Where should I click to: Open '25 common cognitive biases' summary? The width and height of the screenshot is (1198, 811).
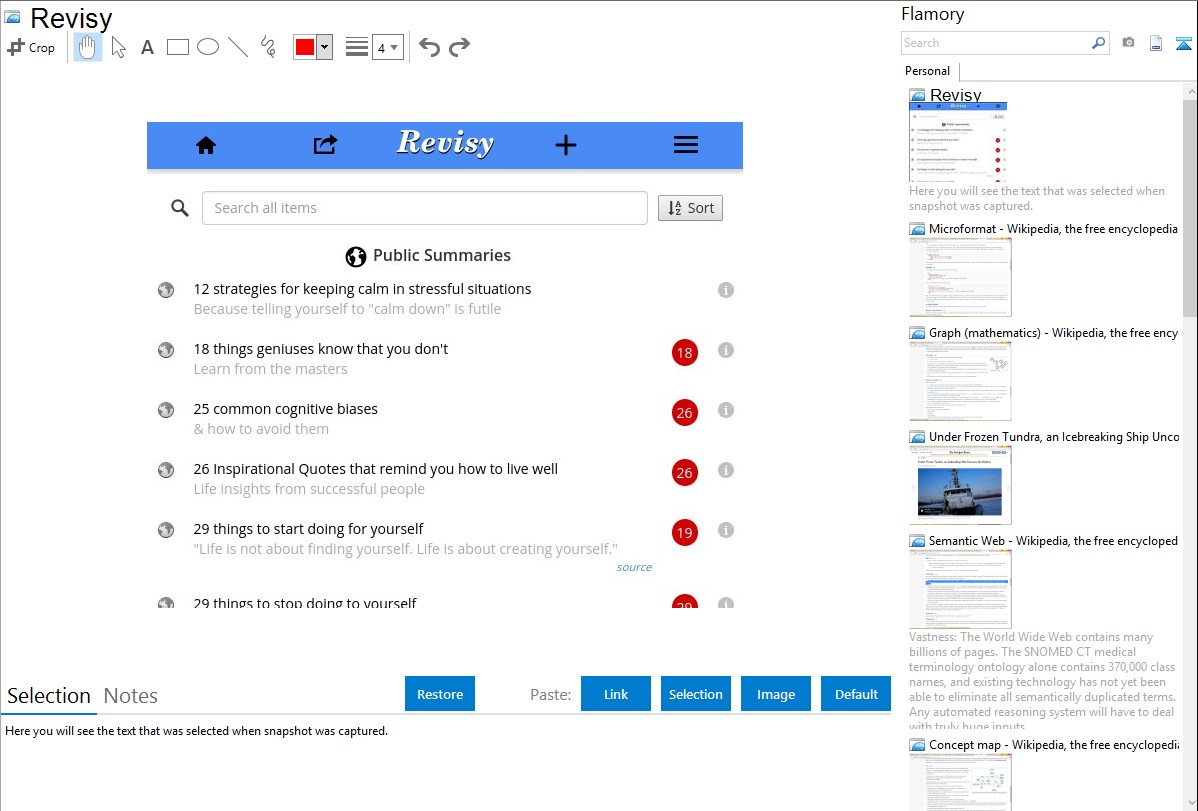(x=286, y=409)
